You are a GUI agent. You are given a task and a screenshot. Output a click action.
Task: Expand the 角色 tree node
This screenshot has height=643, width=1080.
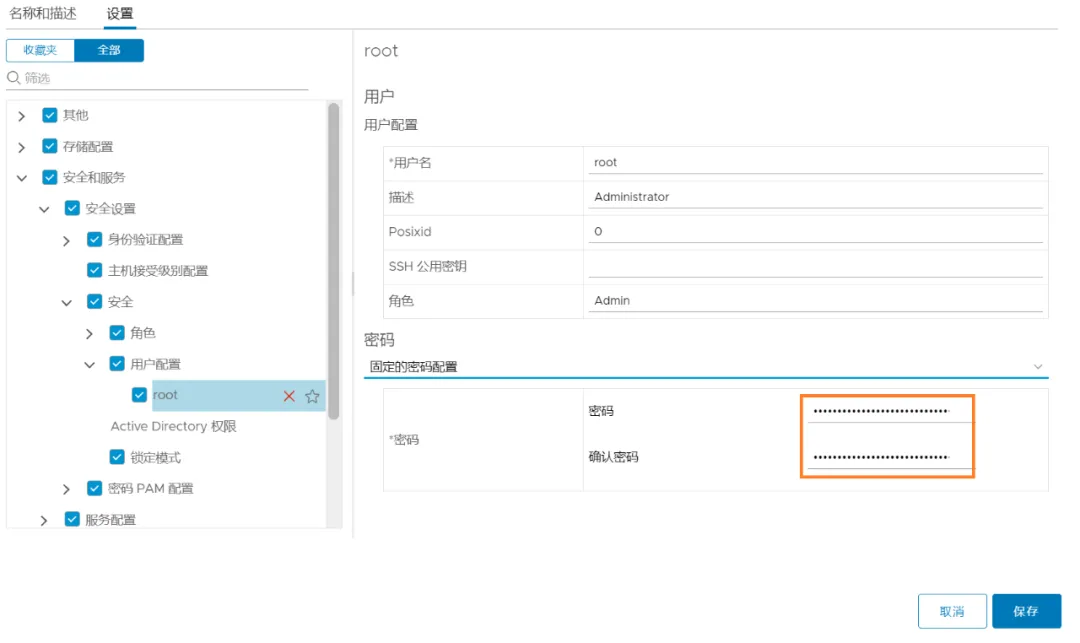click(89, 333)
